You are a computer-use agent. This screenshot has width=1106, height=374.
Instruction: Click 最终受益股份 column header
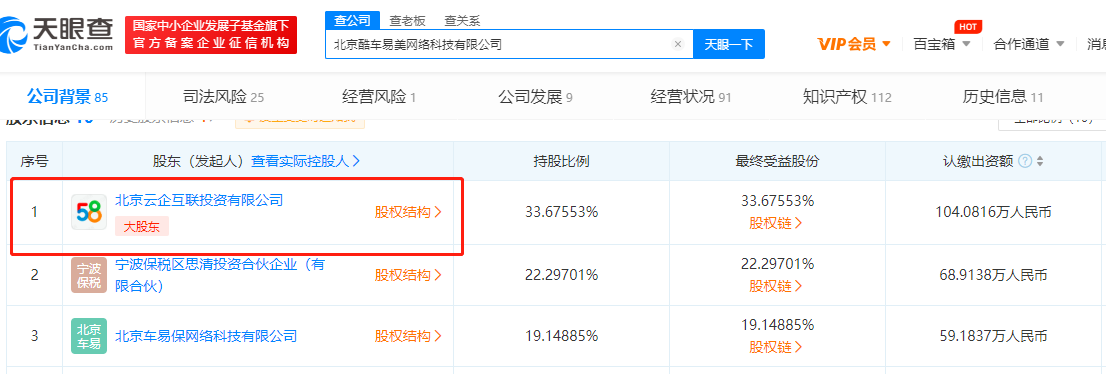[777, 161]
